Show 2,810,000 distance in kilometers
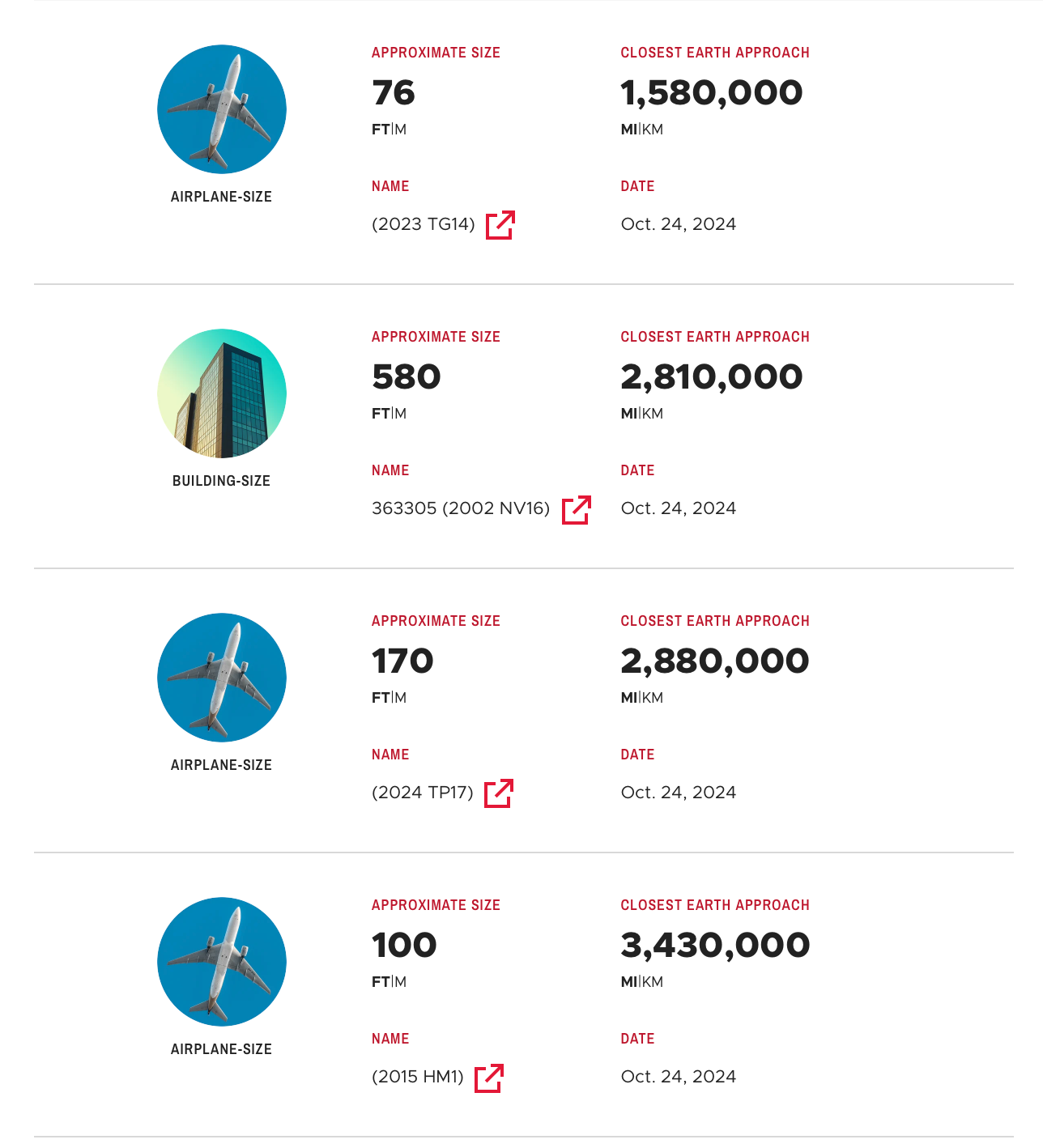Screen dimensions: 1043x1148 pos(653,414)
